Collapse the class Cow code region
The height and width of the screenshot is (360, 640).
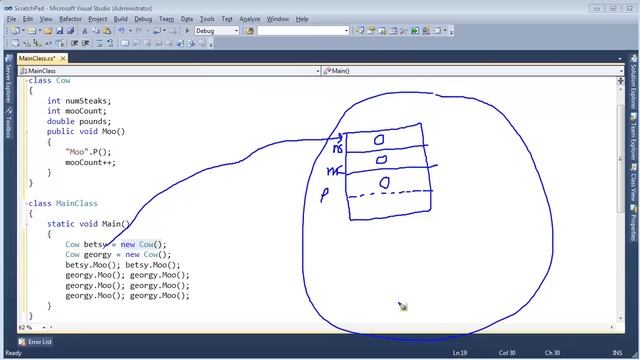pyautogui.click(x=27, y=80)
